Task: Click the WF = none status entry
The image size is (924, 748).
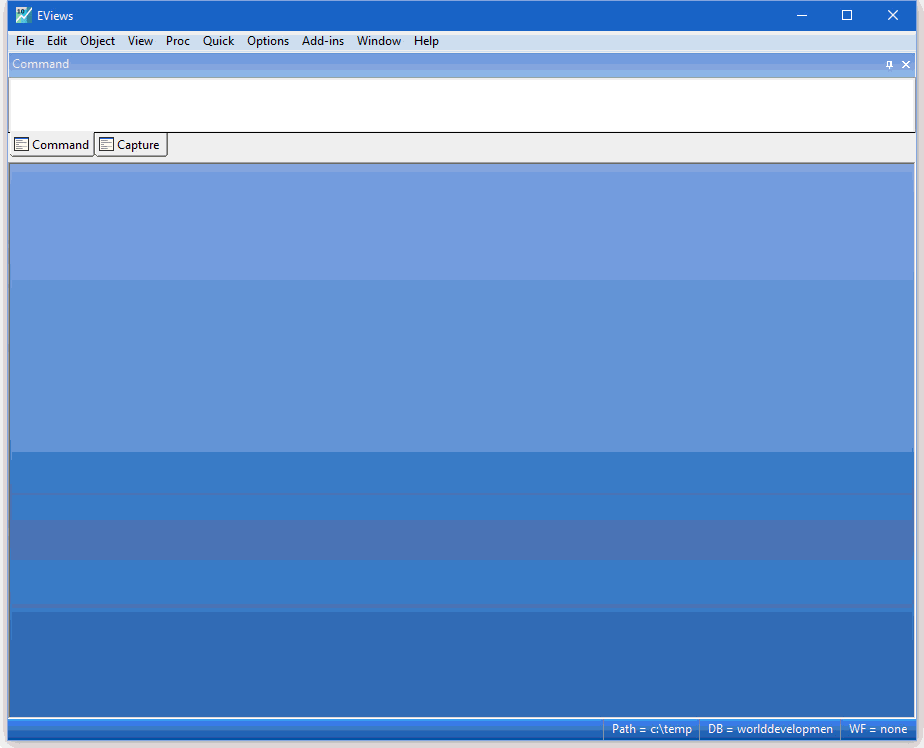Action: [877, 729]
